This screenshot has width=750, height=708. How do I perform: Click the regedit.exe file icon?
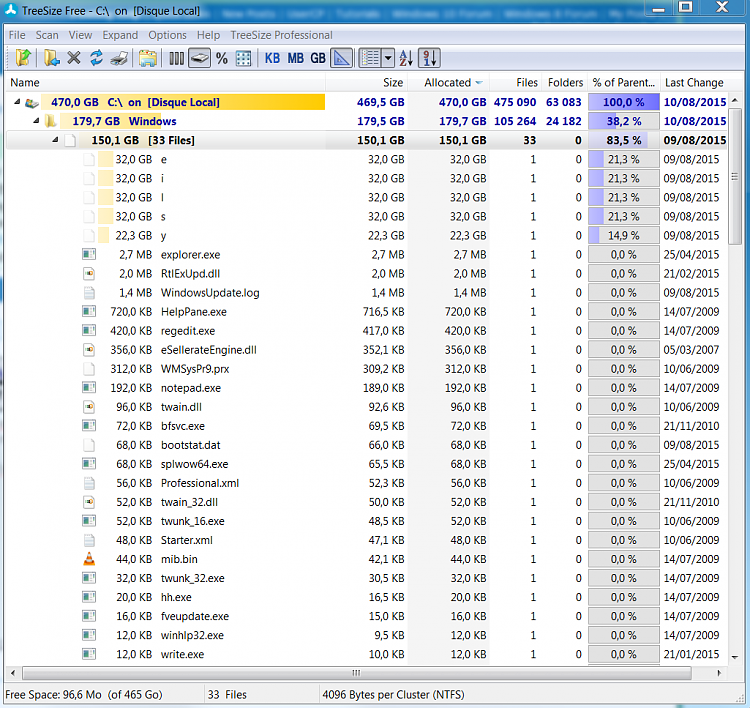pyautogui.click(x=89, y=330)
